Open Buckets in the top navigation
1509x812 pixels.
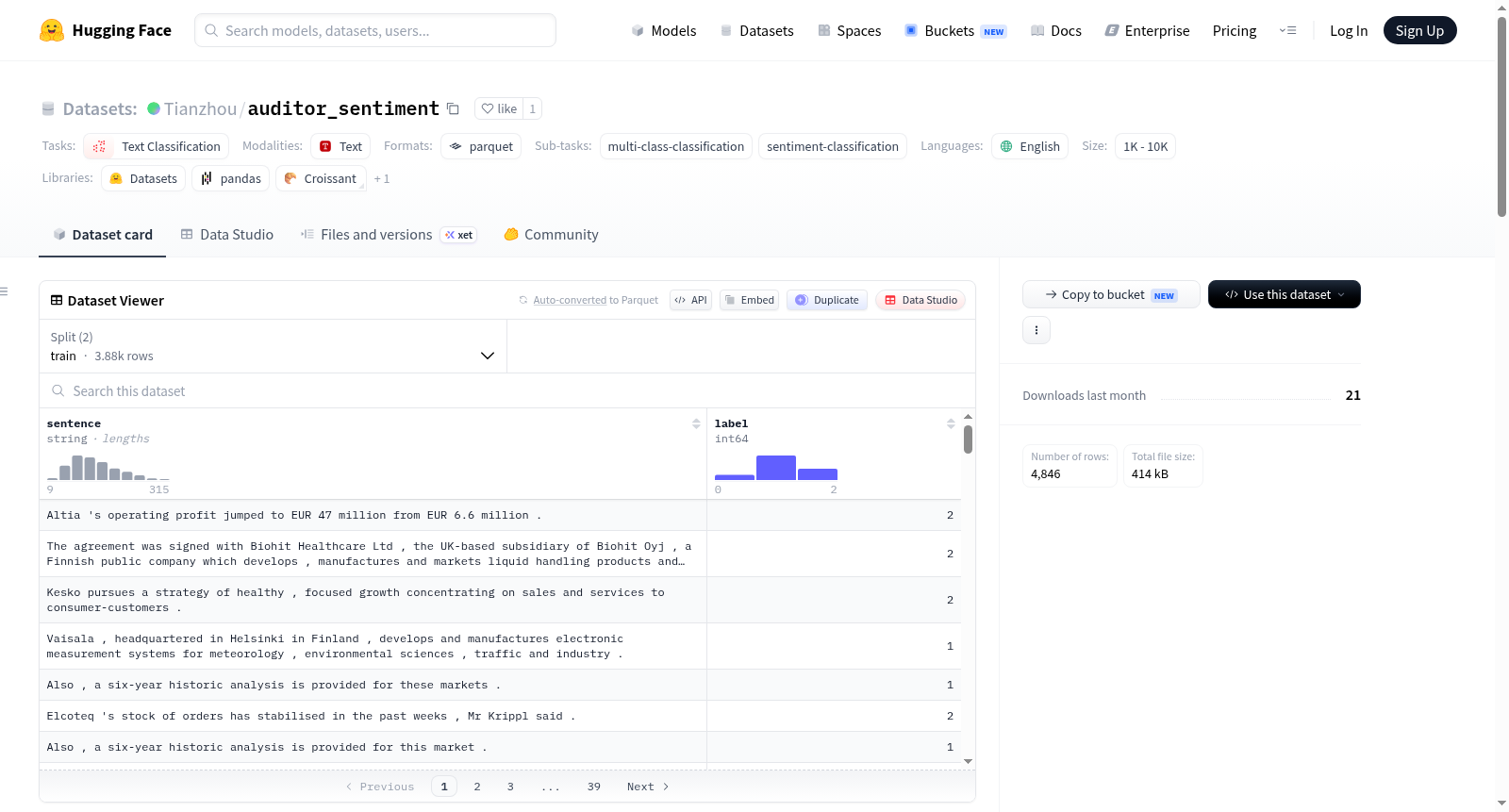click(955, 31)
